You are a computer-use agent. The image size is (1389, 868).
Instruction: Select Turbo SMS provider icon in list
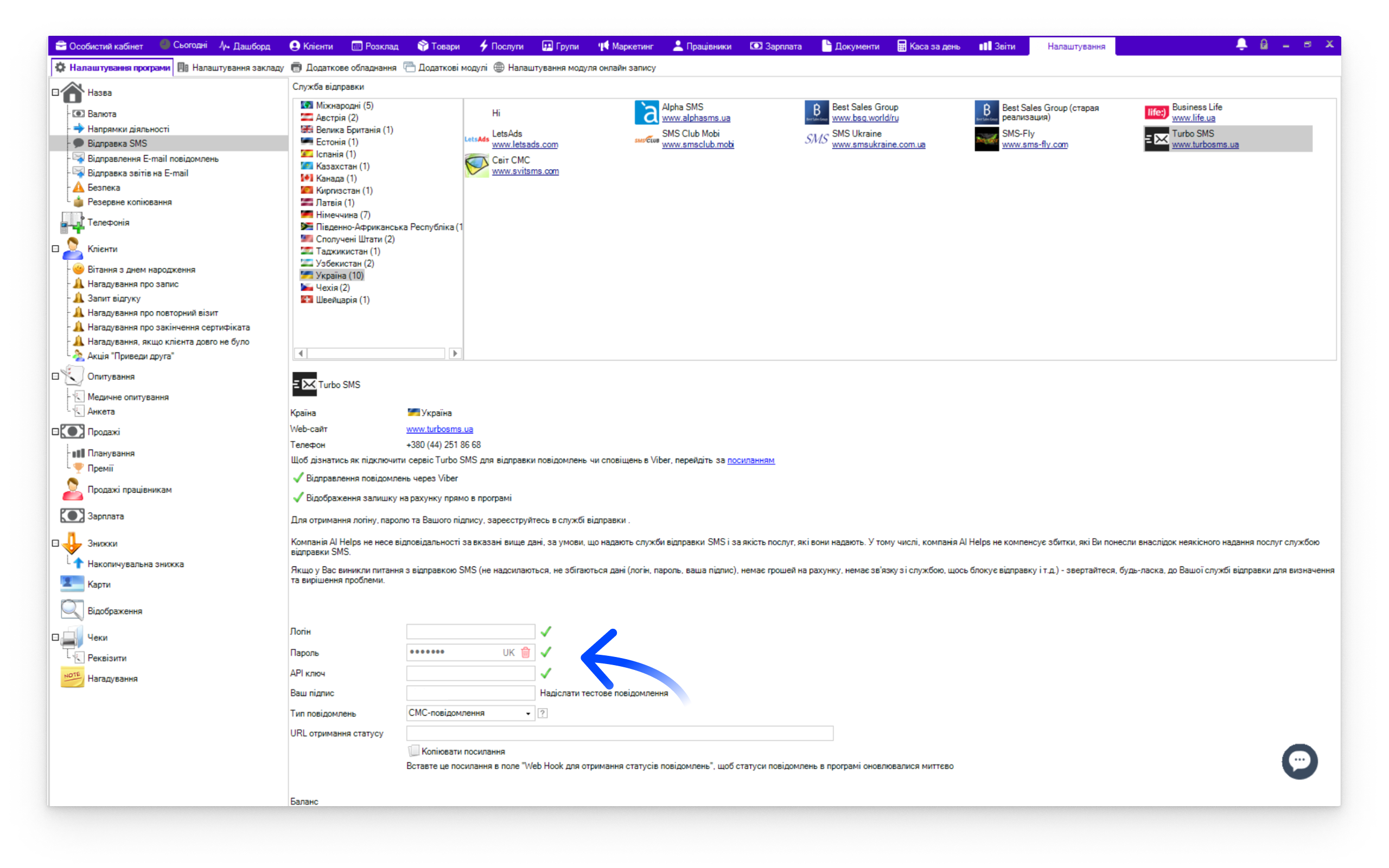[x=1156, y=139]
